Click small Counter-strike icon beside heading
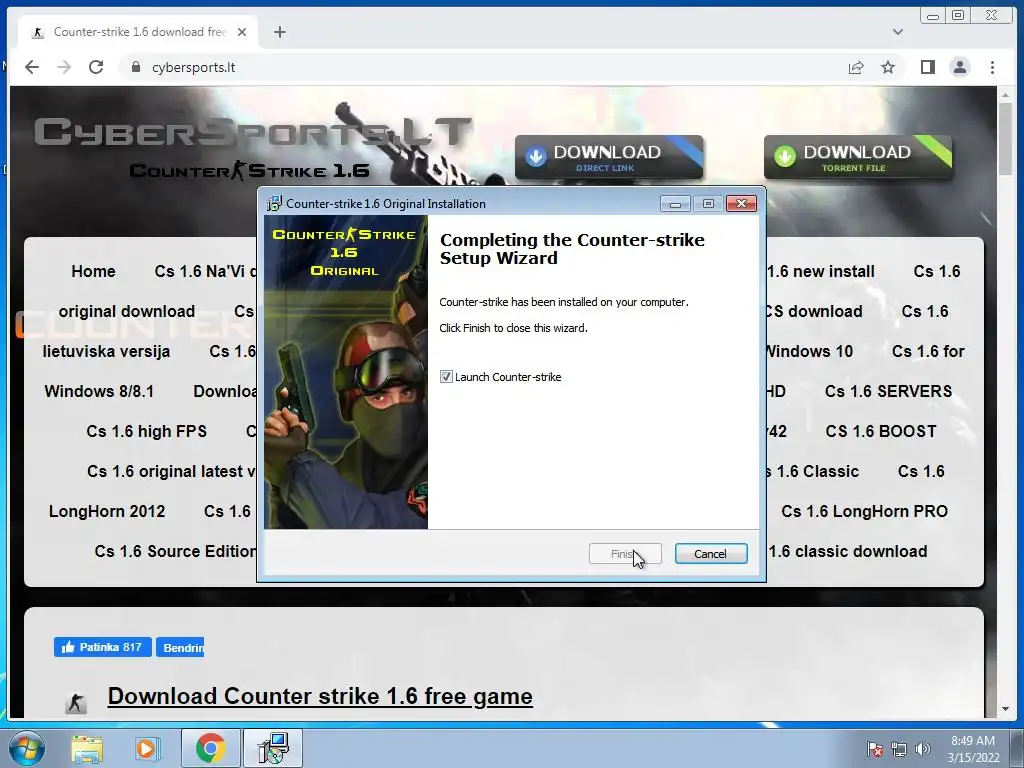The height and width of the screenshot is (768, 1024). tap(76, 703)
